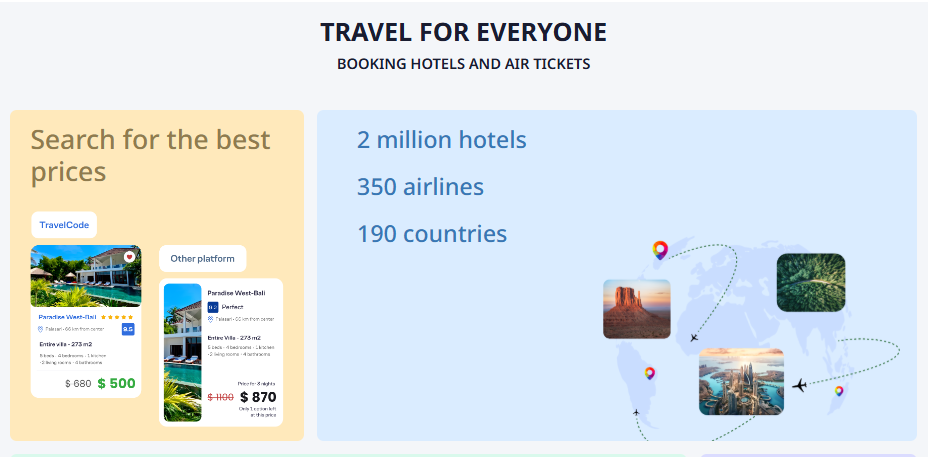Click the green $ 500 price

click(x=116, y=383)
